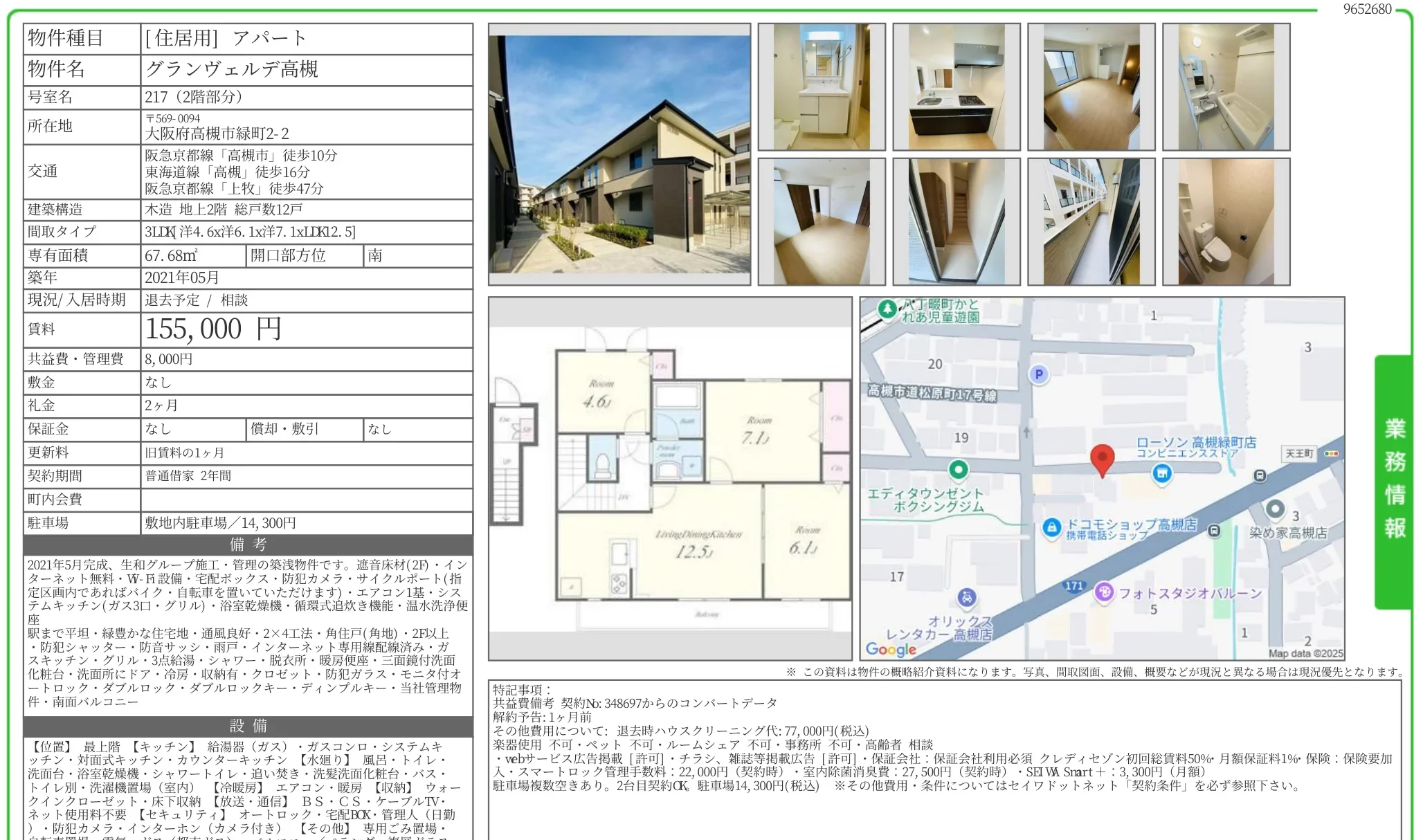
Task: Select the Docomo Shop map icon
Action: click(1051, 528)
